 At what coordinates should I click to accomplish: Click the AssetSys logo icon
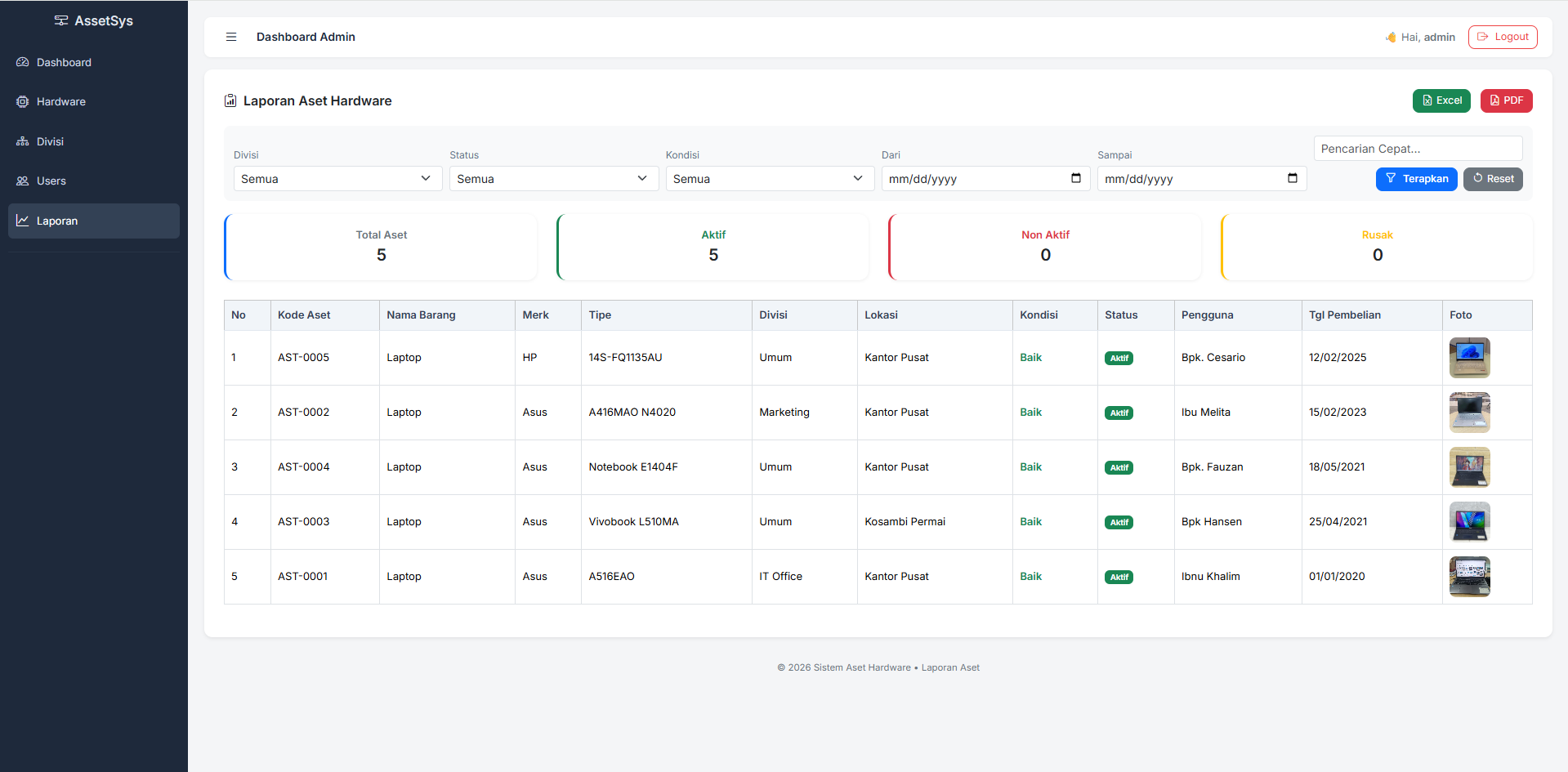(x=61, y=20)
